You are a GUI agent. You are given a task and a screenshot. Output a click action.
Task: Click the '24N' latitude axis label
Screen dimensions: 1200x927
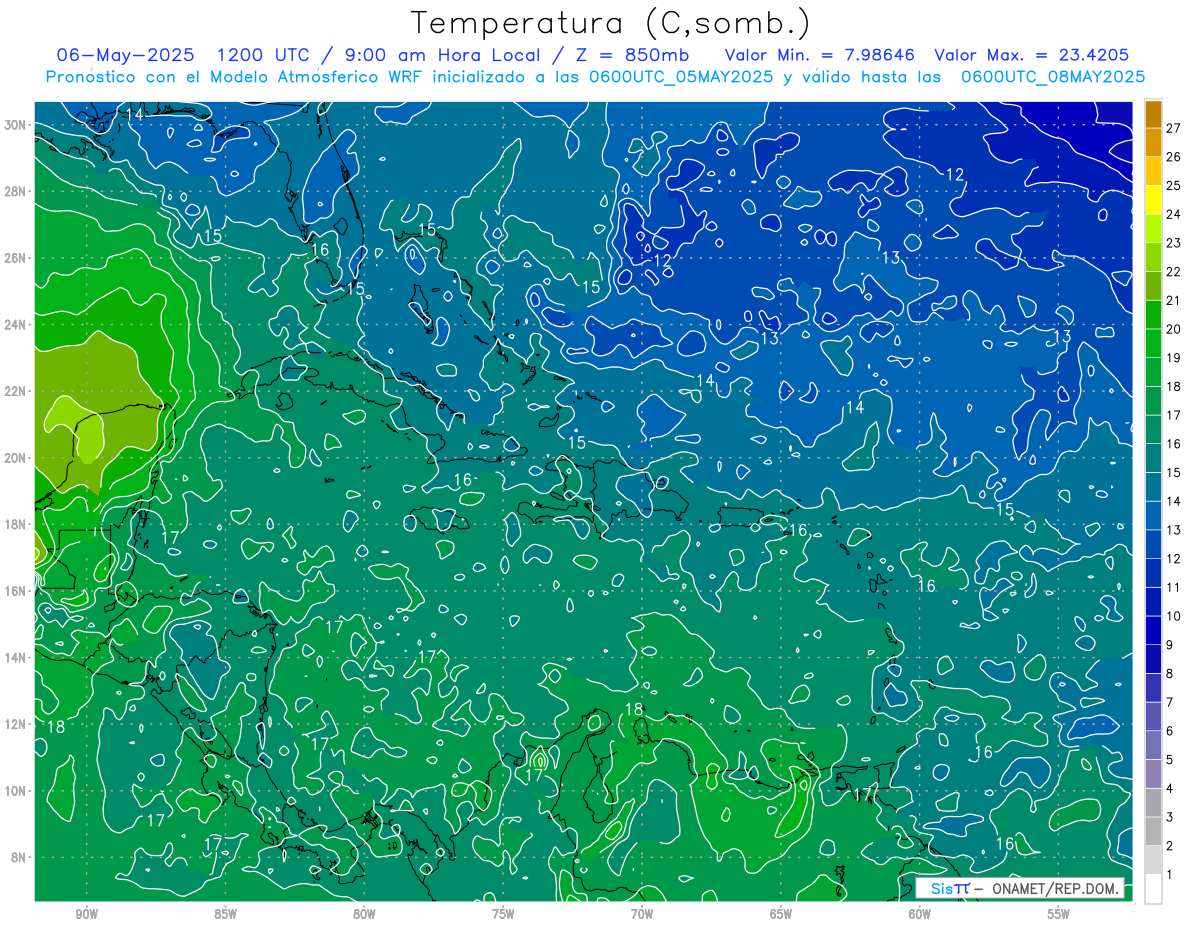15,324
